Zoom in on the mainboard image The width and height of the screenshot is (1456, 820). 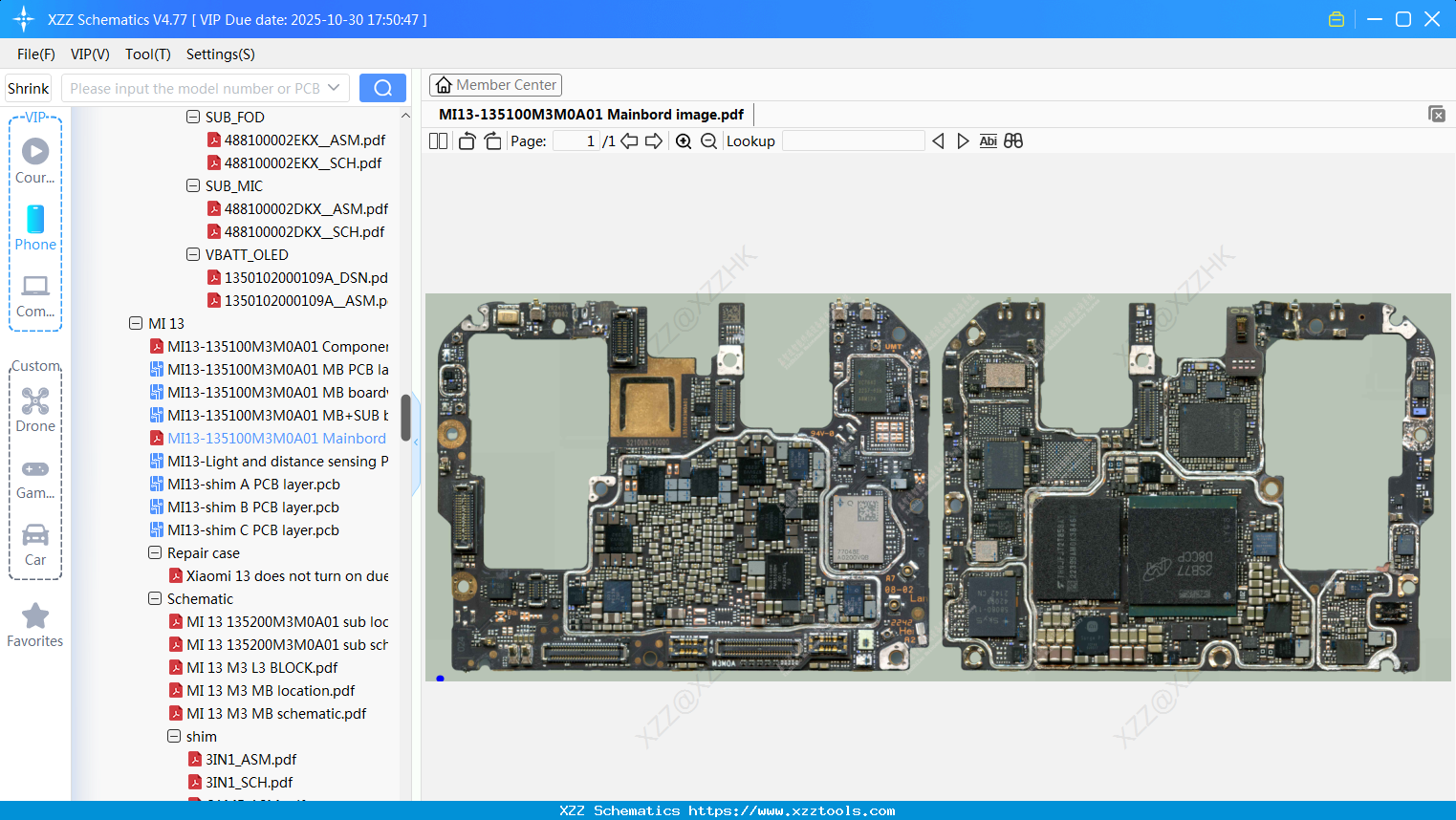tap(684, 140)
